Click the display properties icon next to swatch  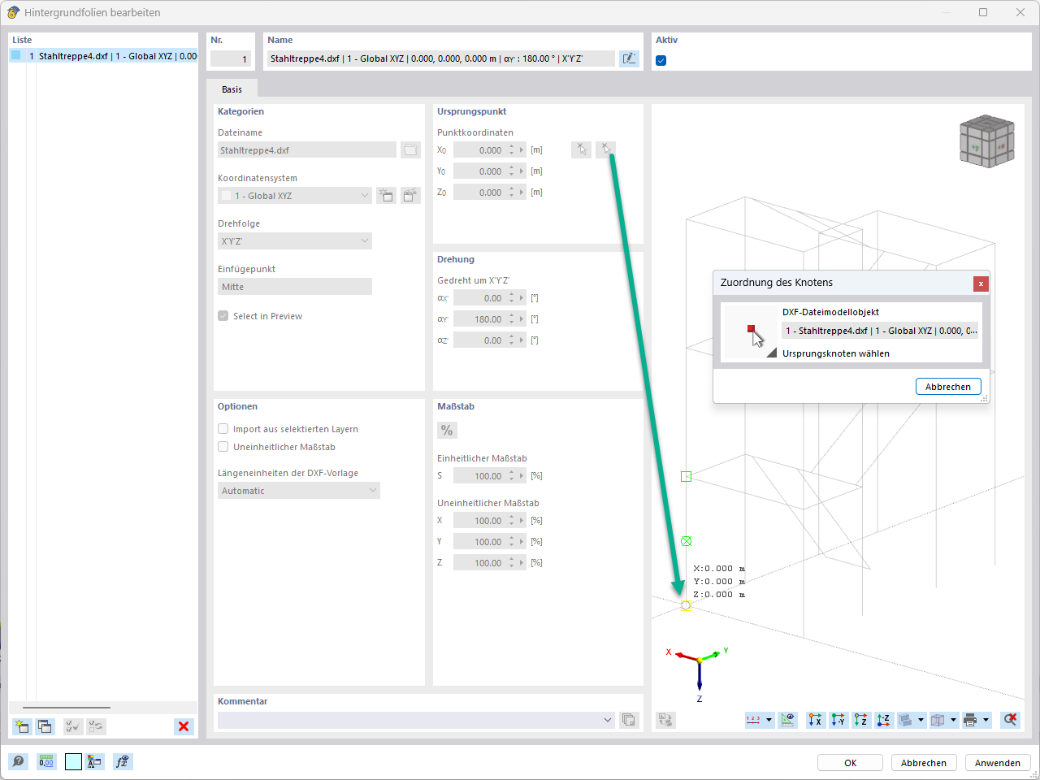[x=95, y=761]
